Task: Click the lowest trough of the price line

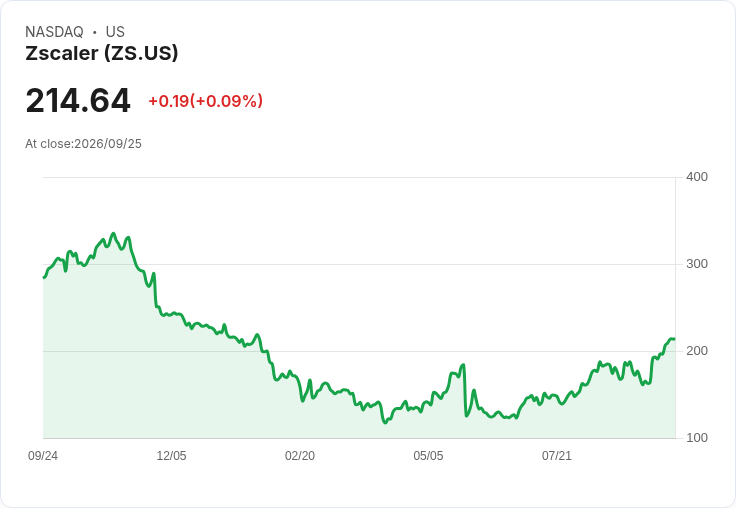Action: tap(385, 423)
